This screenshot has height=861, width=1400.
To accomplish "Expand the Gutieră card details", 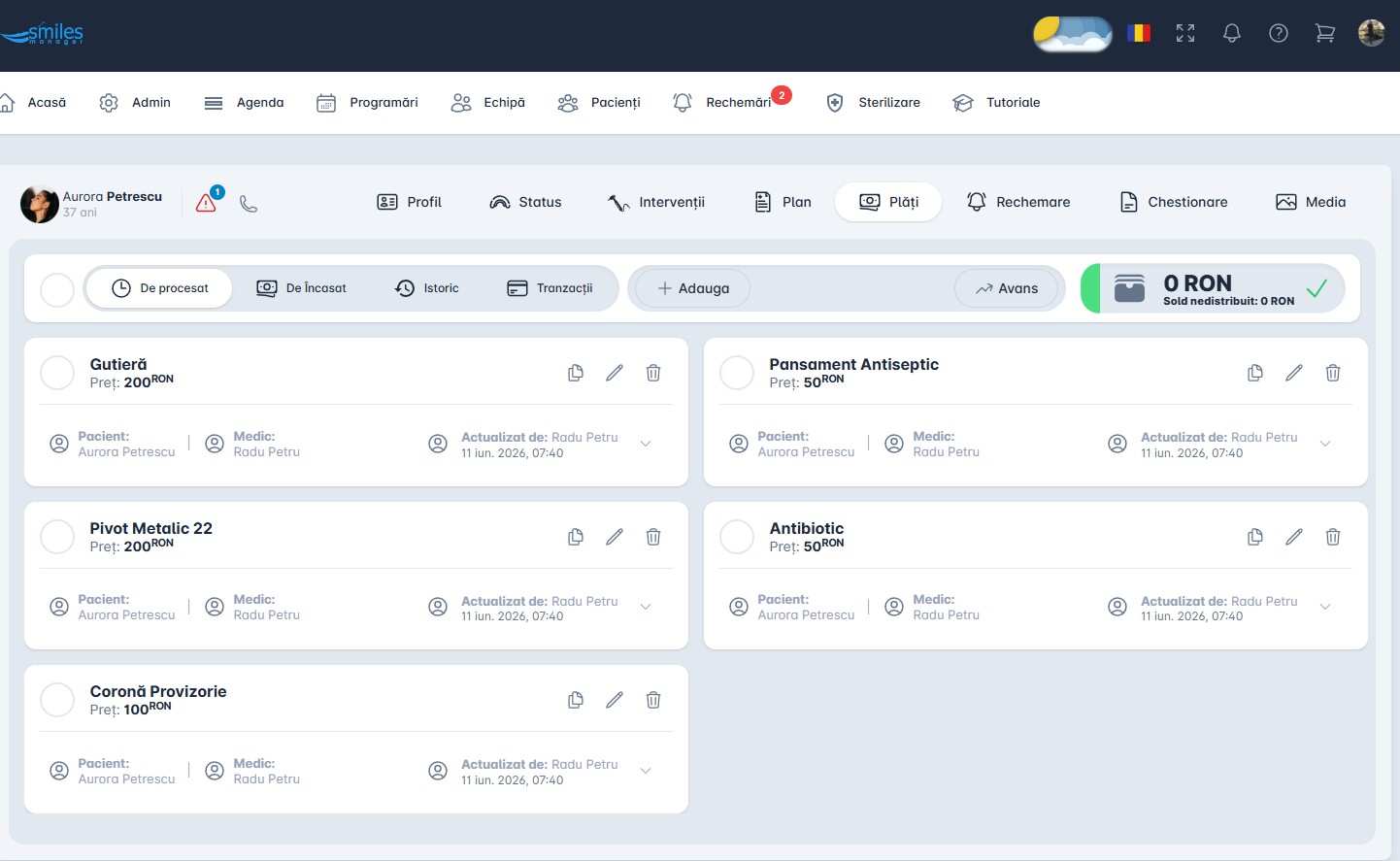I will [646, 444].
